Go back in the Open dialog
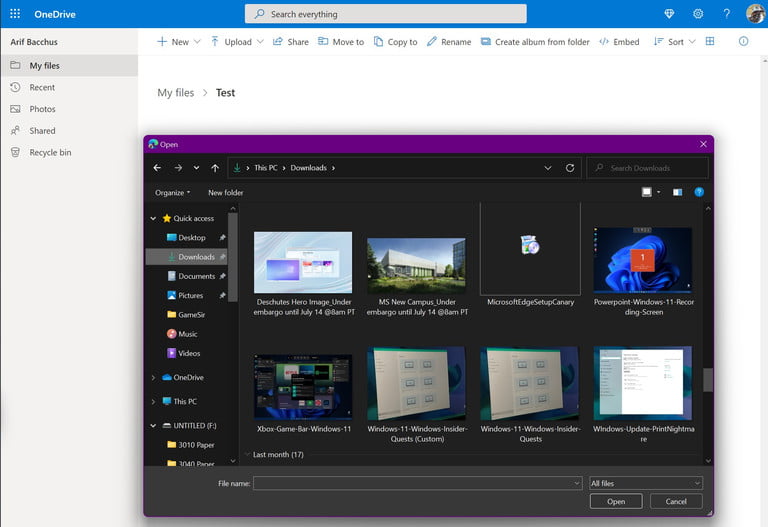 [157, 168]
